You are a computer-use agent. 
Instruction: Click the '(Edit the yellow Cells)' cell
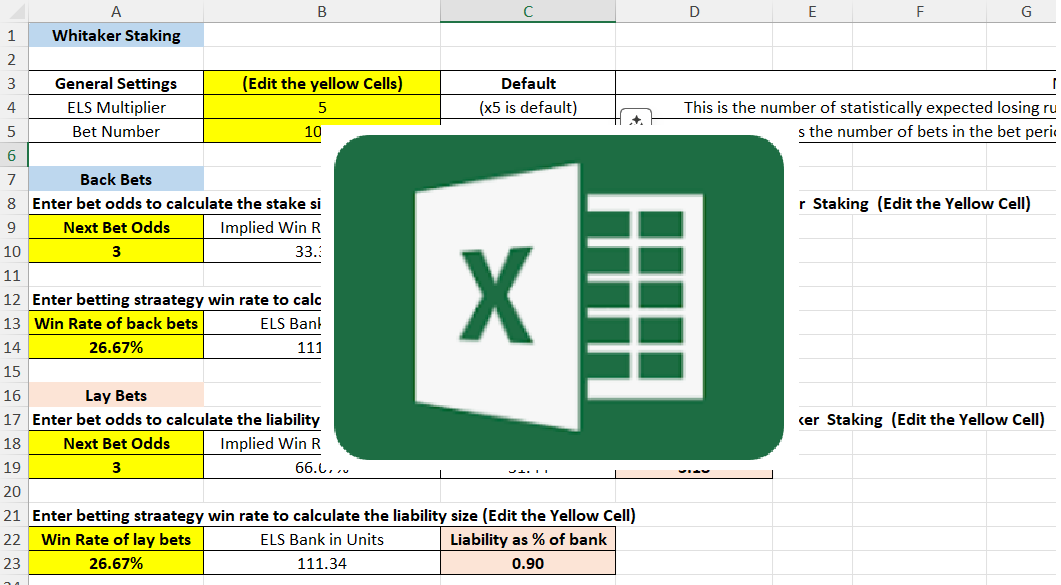[322, 83]
